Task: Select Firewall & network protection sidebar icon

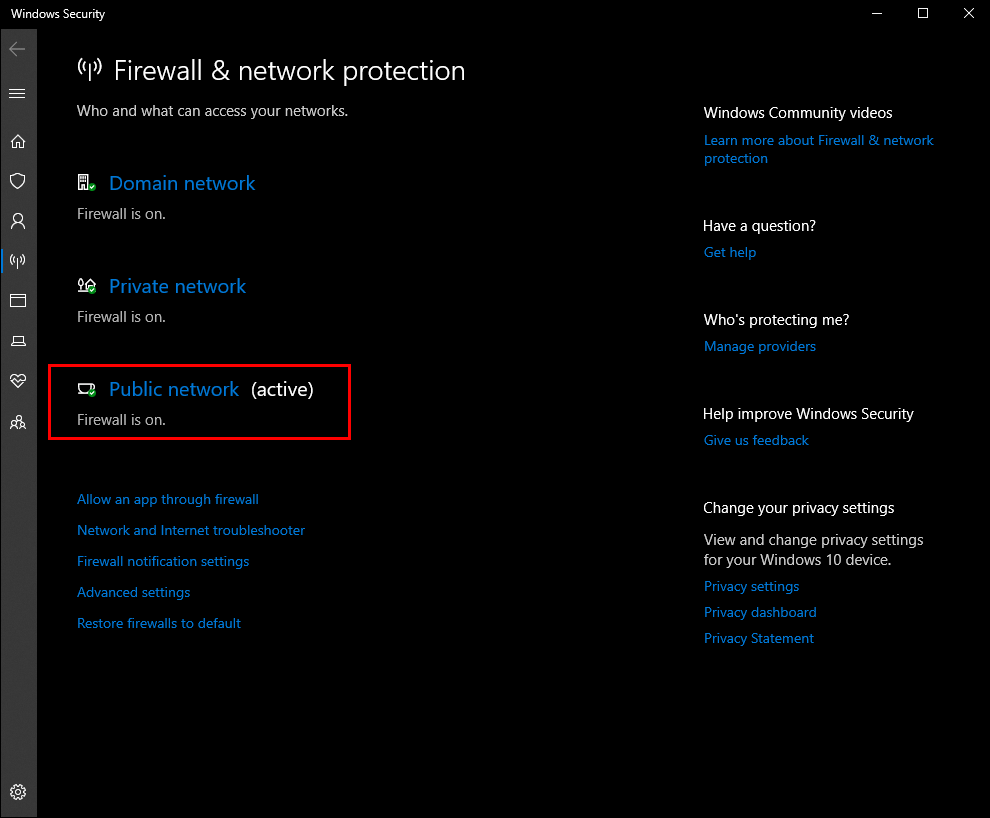Action: coord(17,261)
